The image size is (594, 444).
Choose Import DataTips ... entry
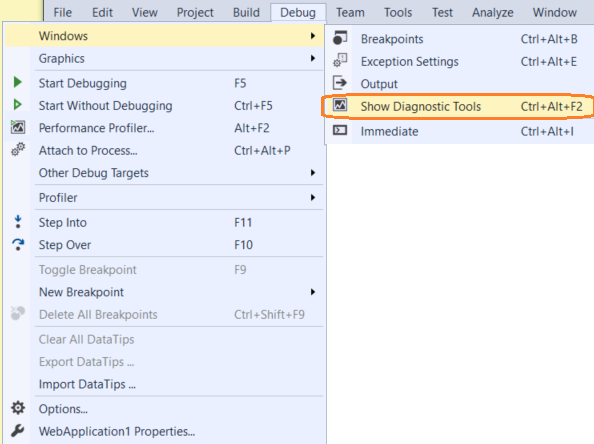tap(164, 384)
